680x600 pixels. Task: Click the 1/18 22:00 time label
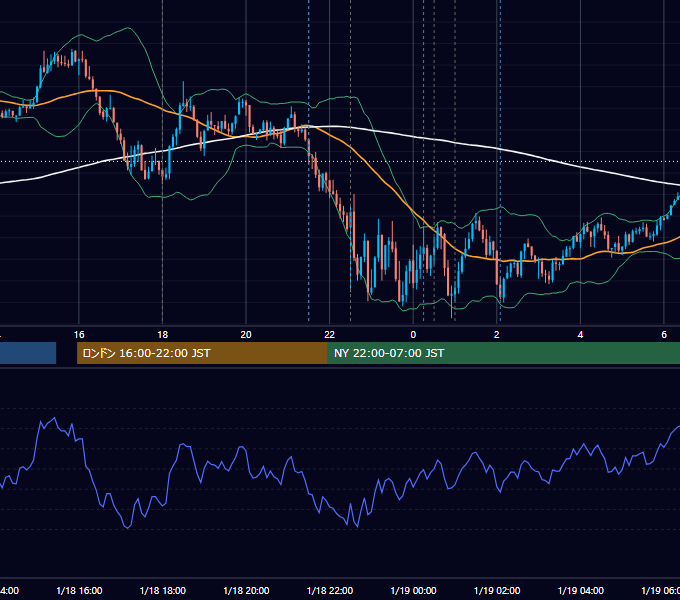click(330, 590)
